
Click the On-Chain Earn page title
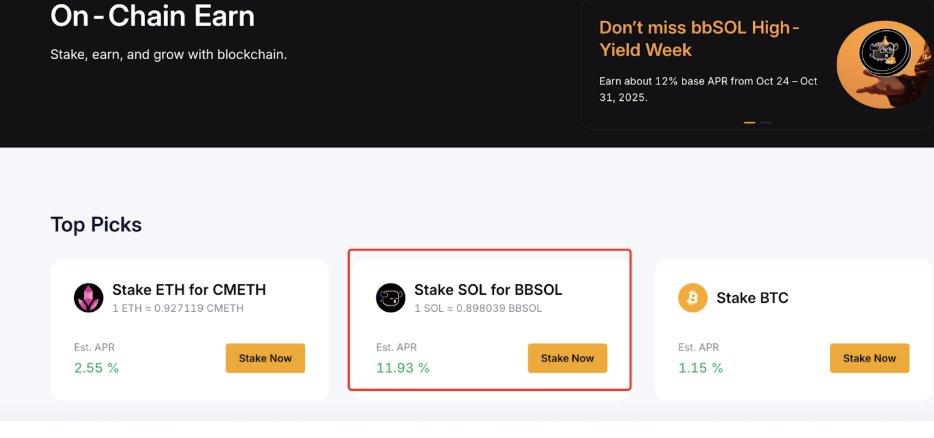click(152, 17)
